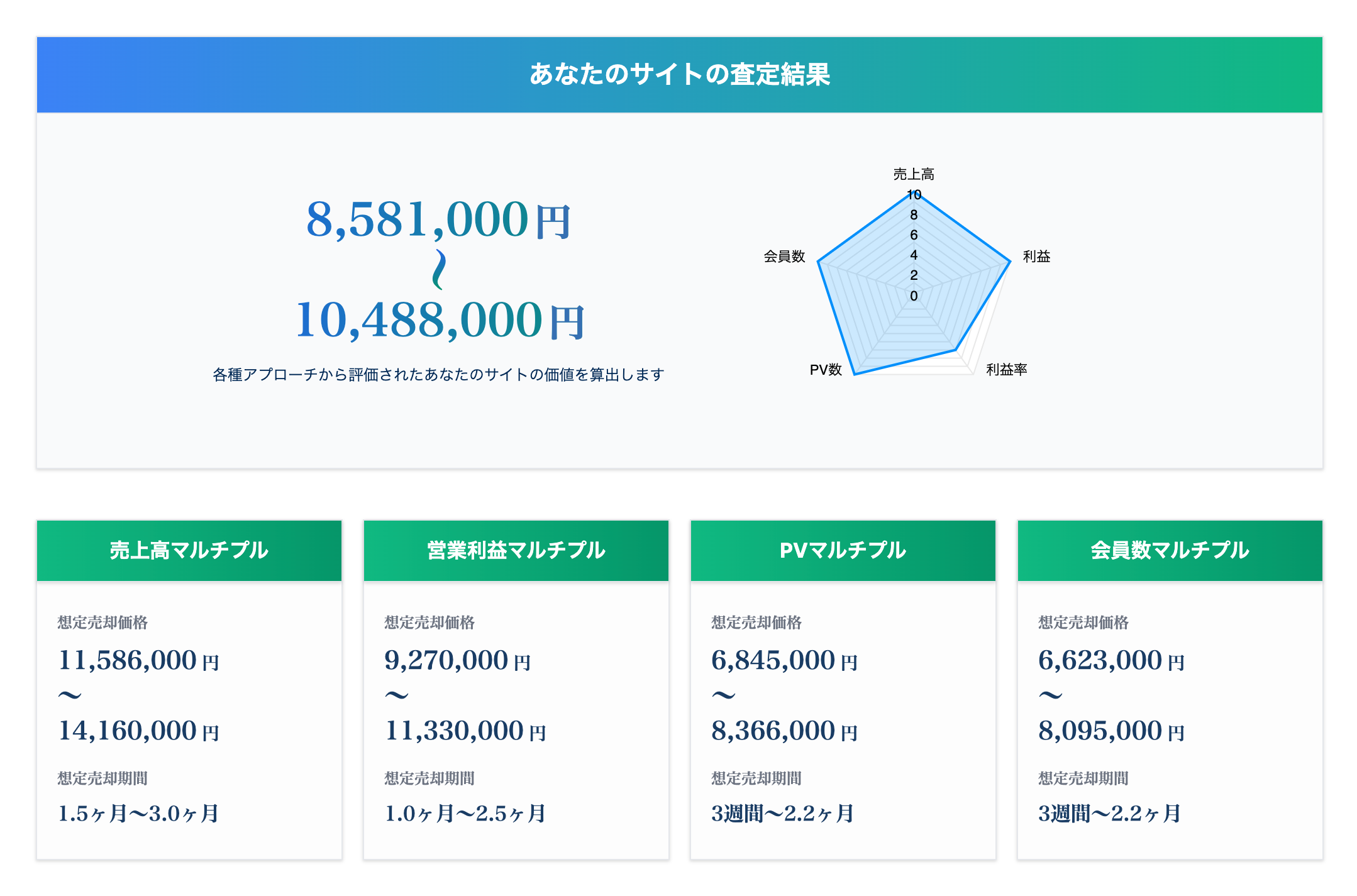Click the 8,581,000円 lower valuation figure
The height and width of the screenshot is (896, 1357).
(438, 220)
